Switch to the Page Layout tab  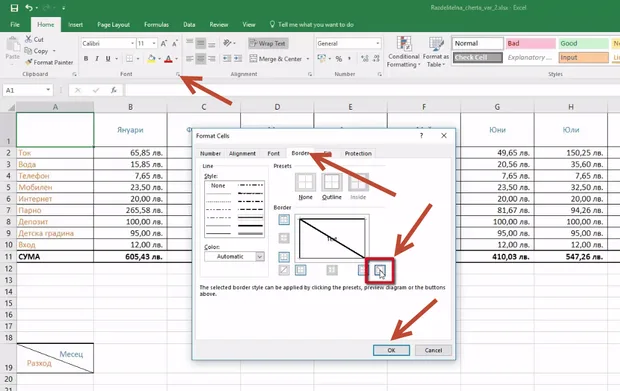(x=113, y=25)
